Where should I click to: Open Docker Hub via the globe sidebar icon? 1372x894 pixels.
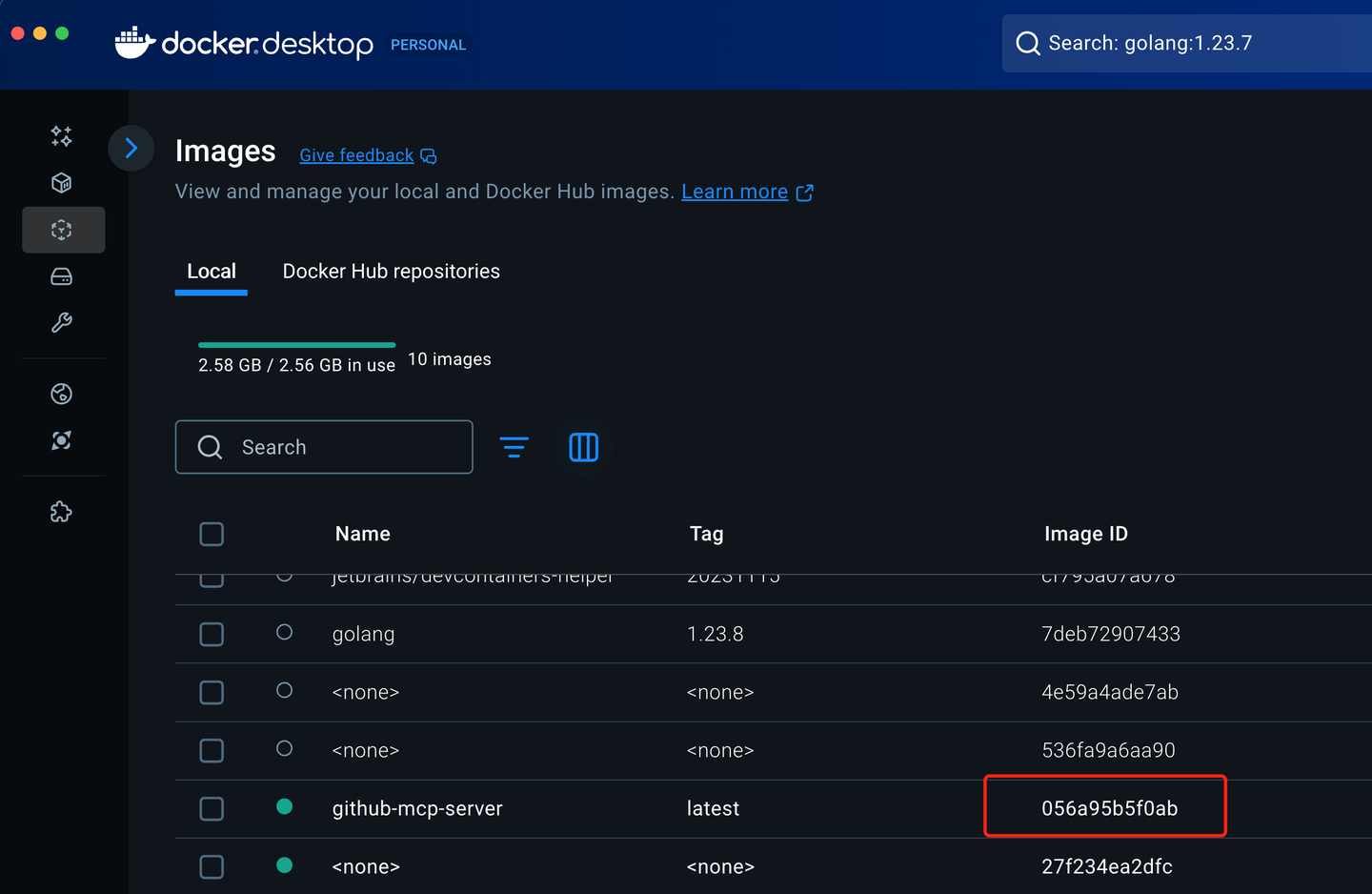click(61, 394)
